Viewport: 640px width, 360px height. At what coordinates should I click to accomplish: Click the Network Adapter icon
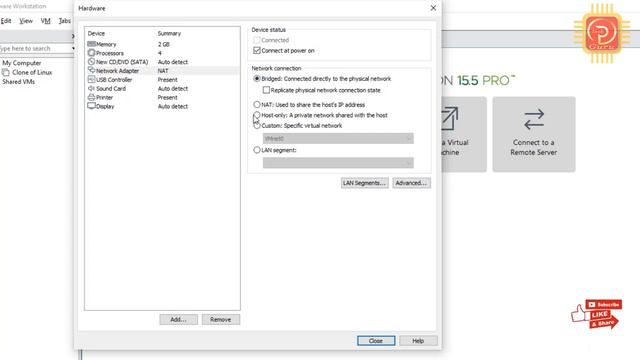click(91, 71)
